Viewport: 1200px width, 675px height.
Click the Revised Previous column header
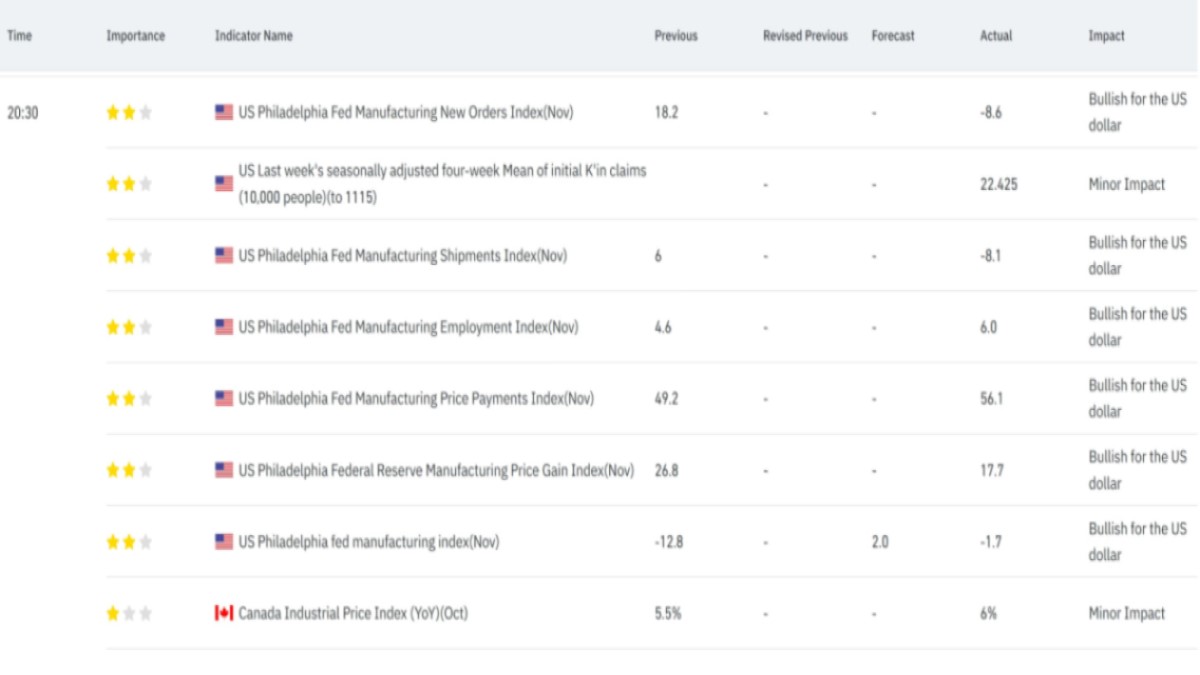tap(805, 36)
